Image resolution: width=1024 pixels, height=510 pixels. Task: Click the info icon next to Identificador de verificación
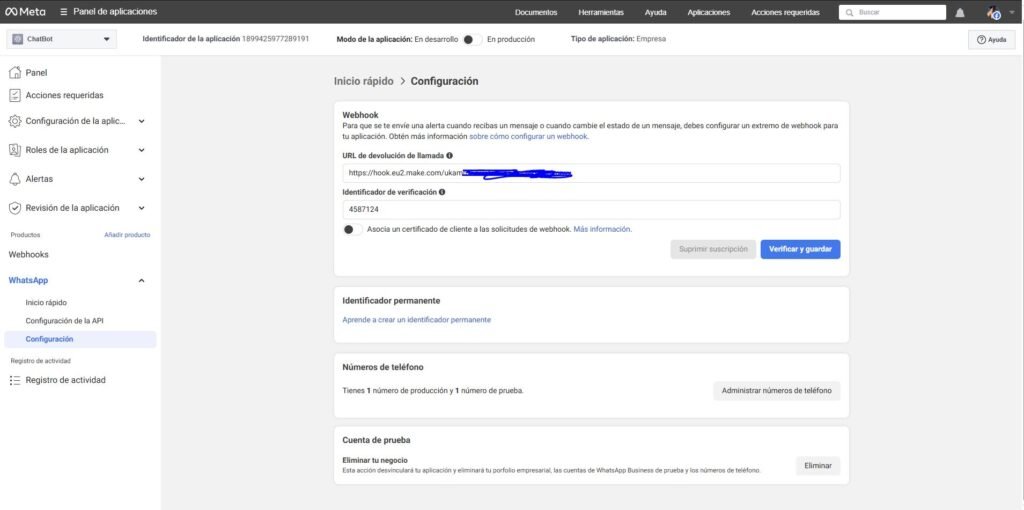click(x=442, y=192)
